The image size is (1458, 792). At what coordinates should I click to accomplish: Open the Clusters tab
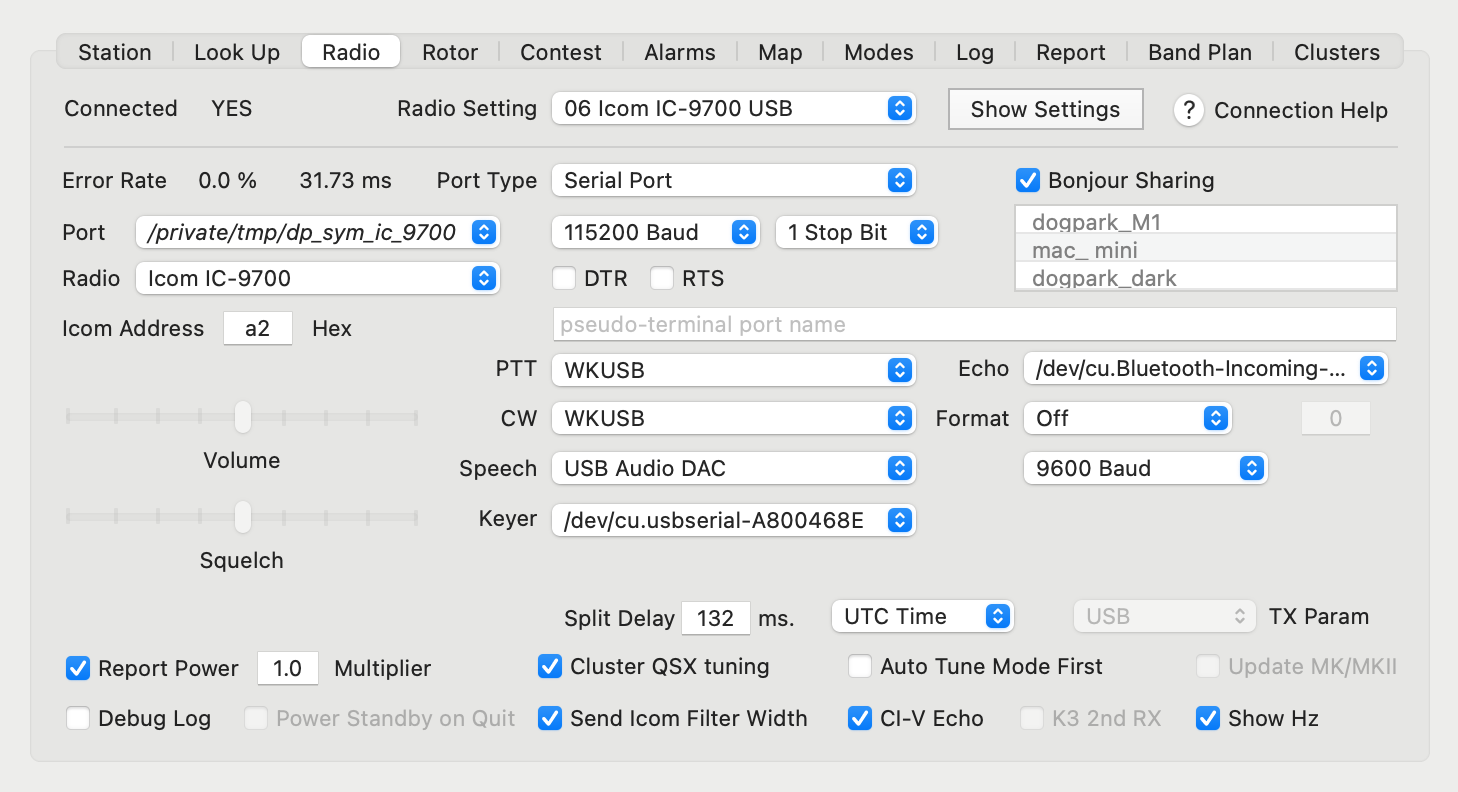click(x=1336, y=52)
